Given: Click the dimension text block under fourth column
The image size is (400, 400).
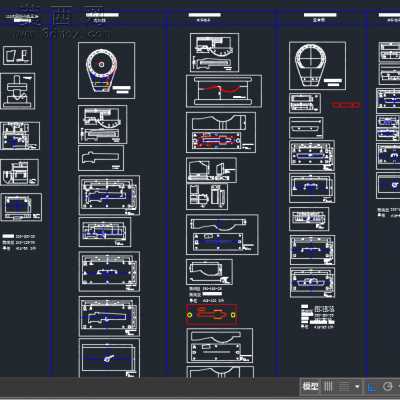Looking at the screenshot, I should 318,316.
